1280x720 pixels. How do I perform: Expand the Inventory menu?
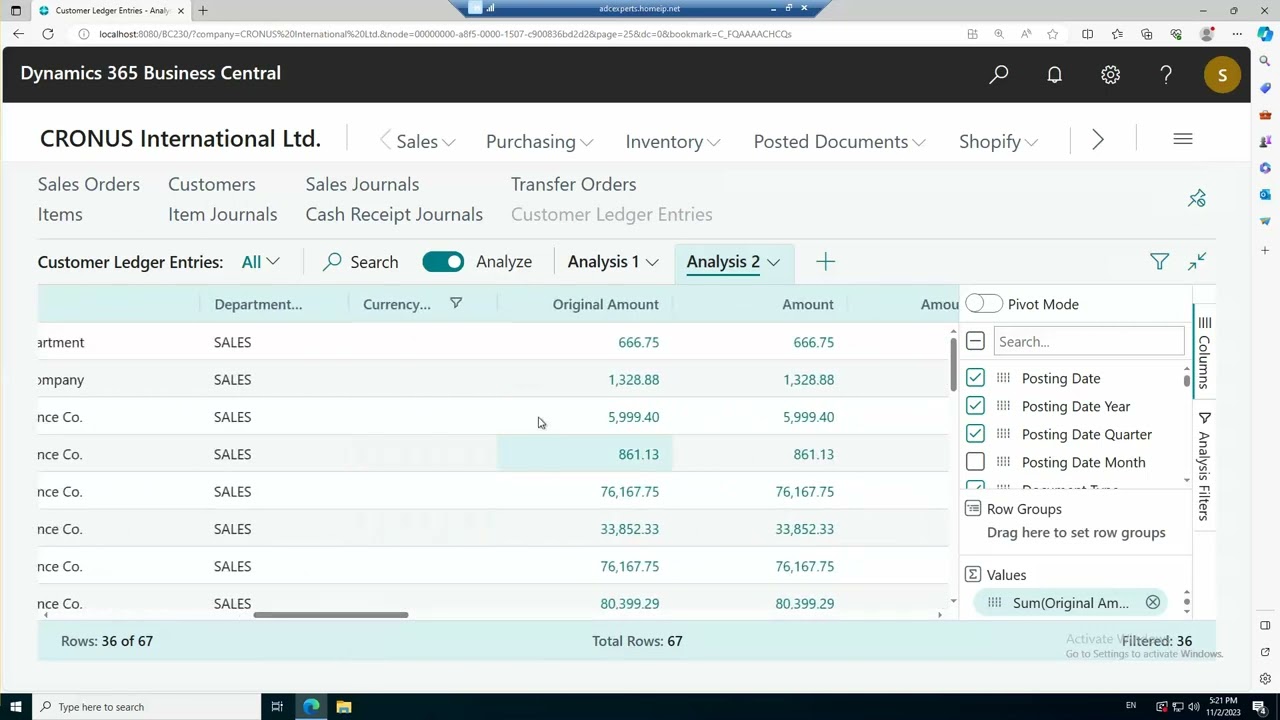(x=673, y=141)
